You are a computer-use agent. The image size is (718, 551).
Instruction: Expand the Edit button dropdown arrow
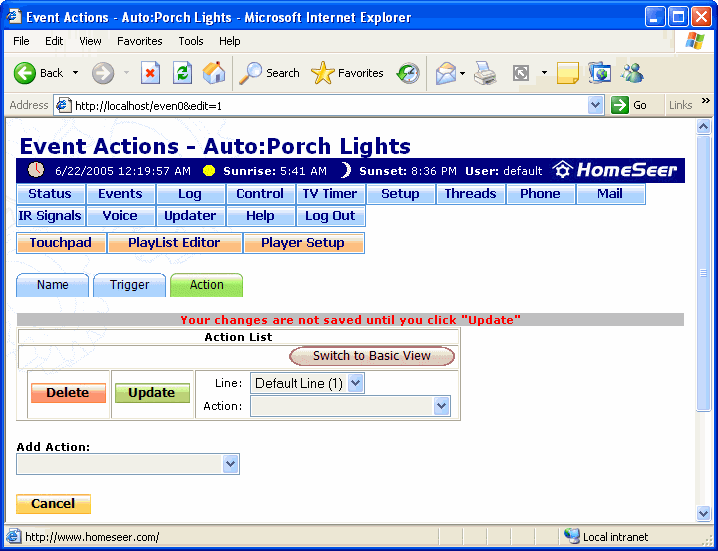(544, 73)
